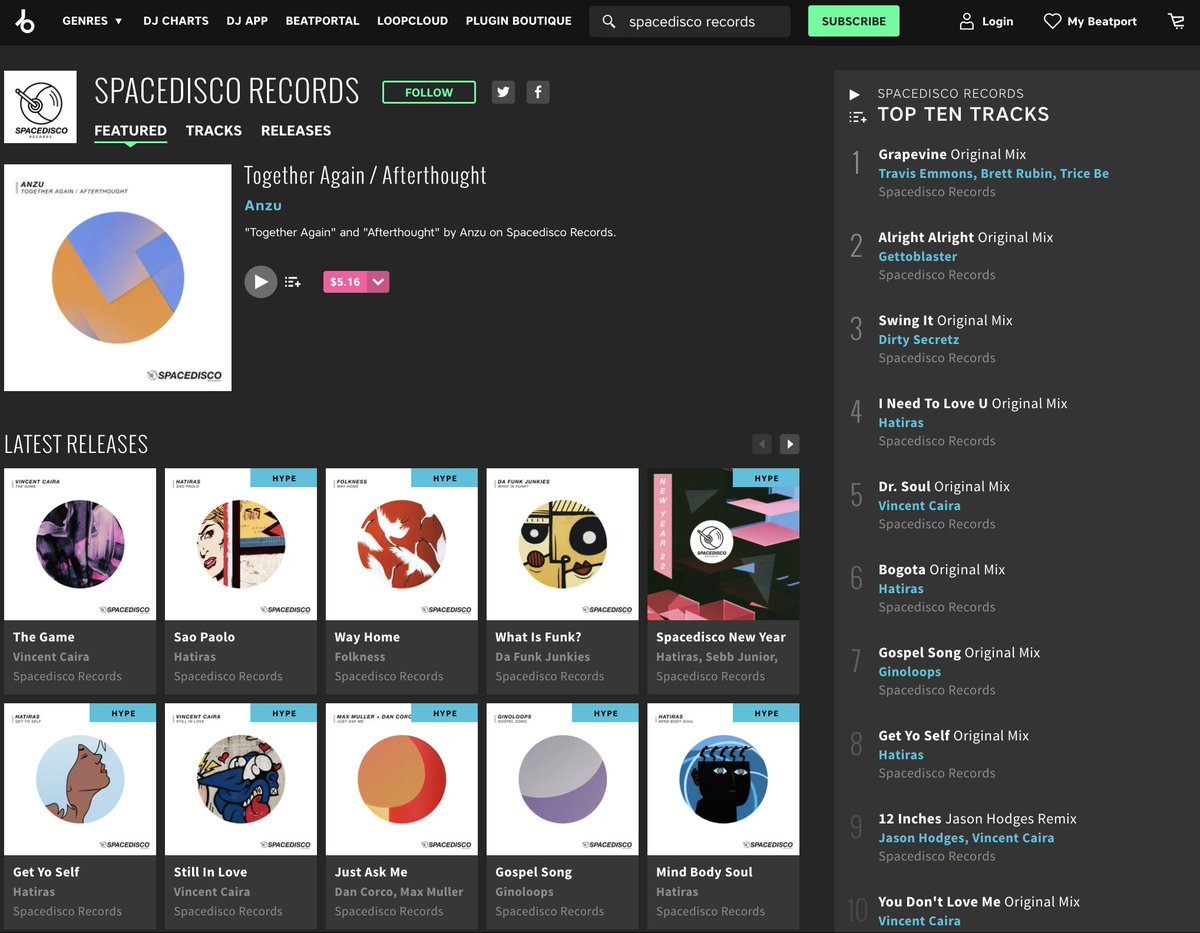Open Spacedisco New Year release cover
Screen dimensions: 1200x933
point(724,544)
